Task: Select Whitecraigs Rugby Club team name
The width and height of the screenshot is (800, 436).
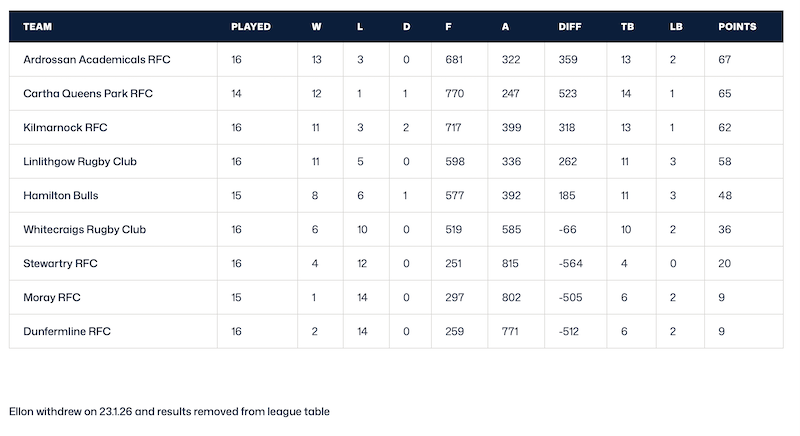Action: pos(85,230)
